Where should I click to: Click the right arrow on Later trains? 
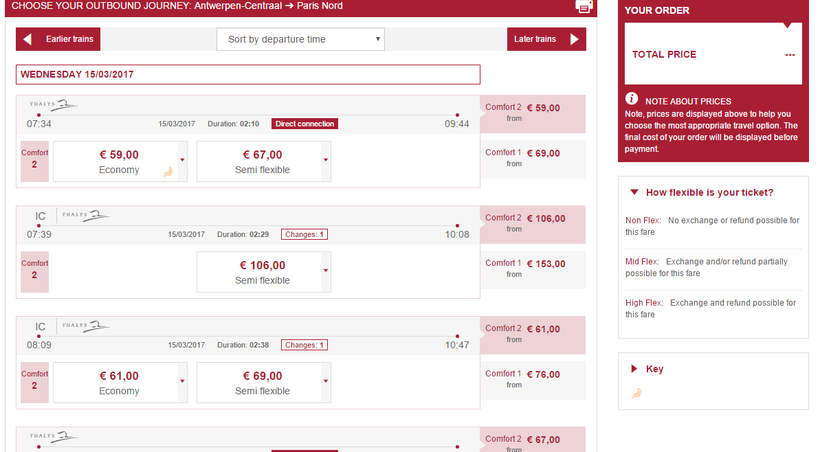pyautogui.click(x=574, y=39)
